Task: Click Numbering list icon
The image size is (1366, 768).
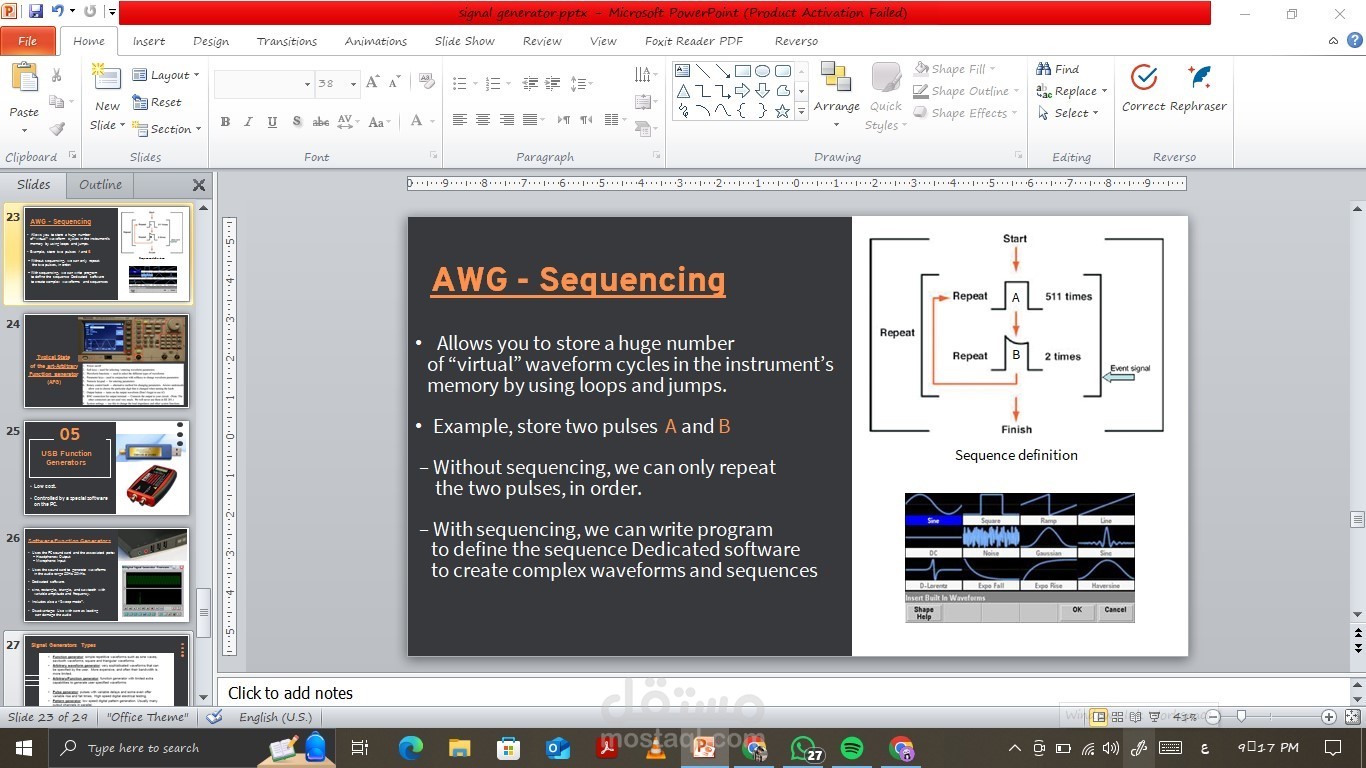Action: pyautogui.click(x=495, y=84)
